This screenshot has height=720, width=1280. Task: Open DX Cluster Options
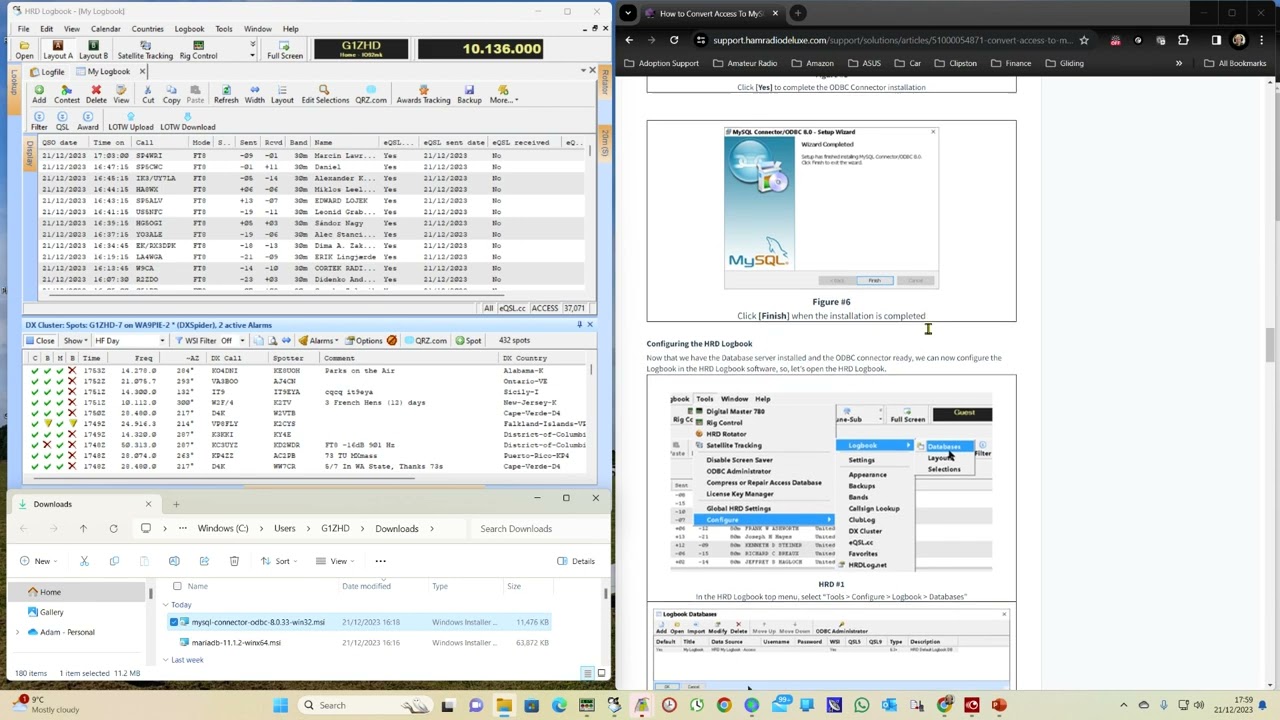click(x=363, y=340)
